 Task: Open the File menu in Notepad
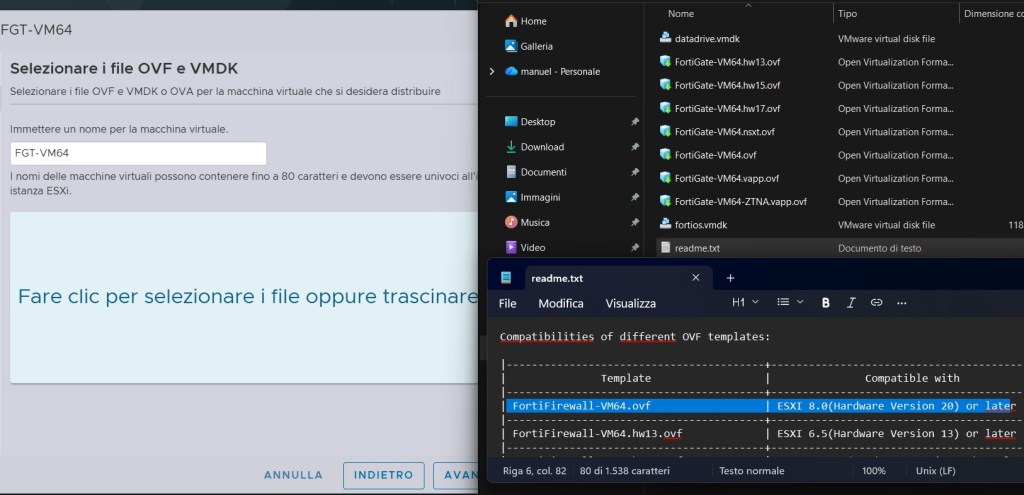[508, 303]
